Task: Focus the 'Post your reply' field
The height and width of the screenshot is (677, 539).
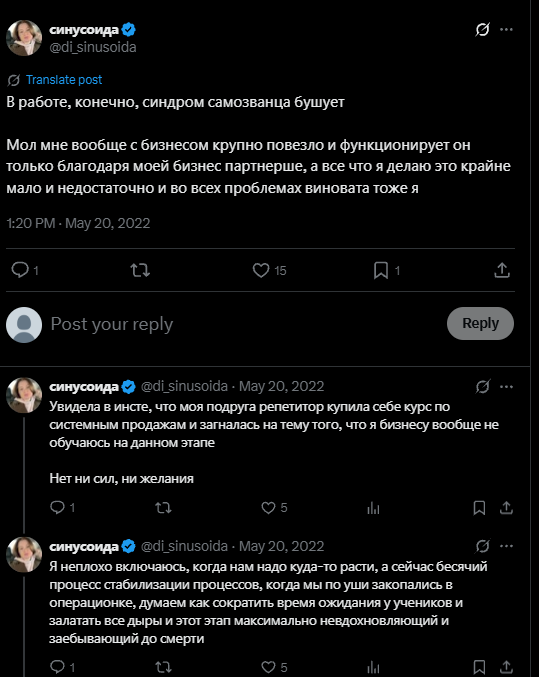Action: (x=242, y=324)
